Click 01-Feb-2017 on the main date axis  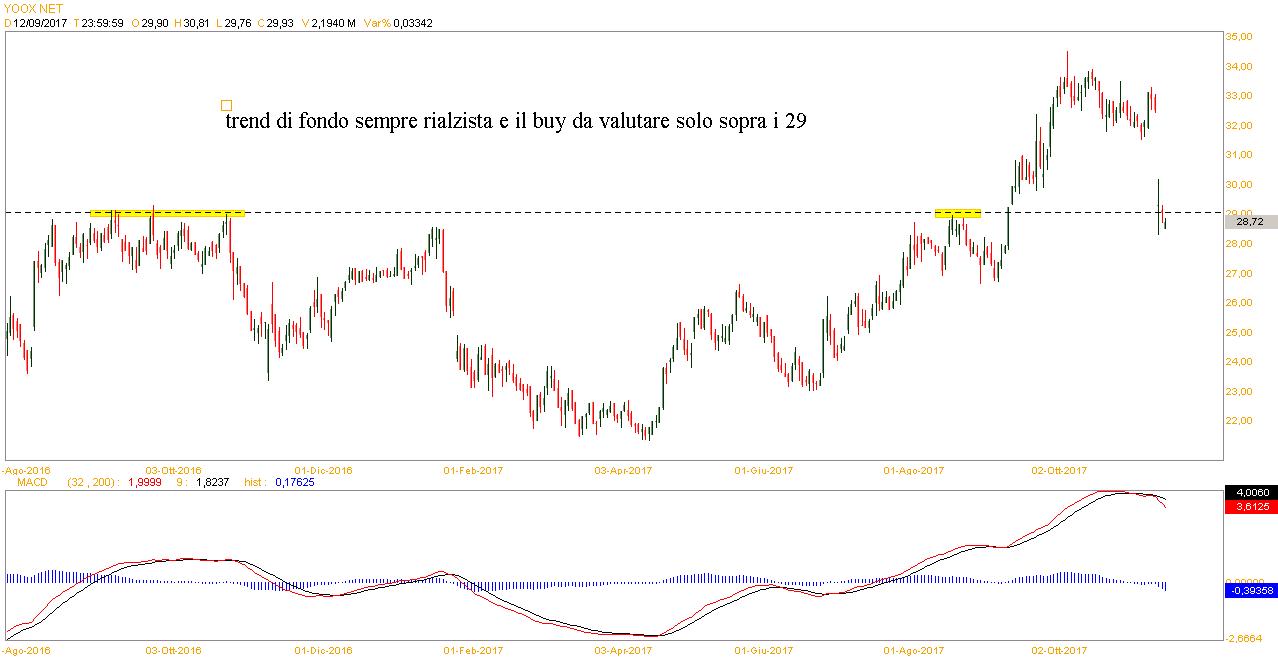tap(471, 469)
